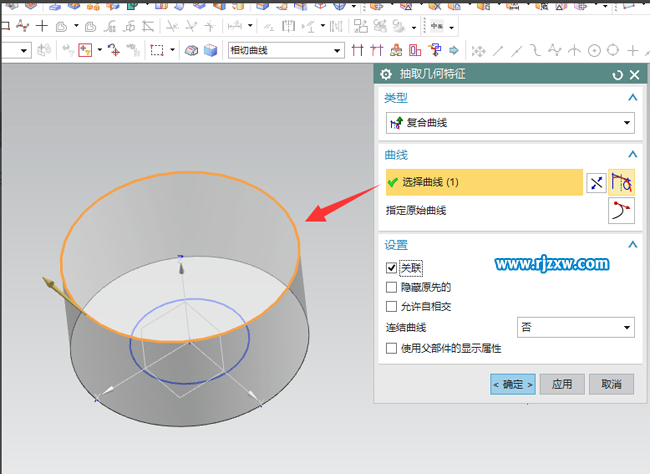The width and height of the screenshot is (650, 474).
Task: Click the circle-center snap point icon
Action: 594,50
